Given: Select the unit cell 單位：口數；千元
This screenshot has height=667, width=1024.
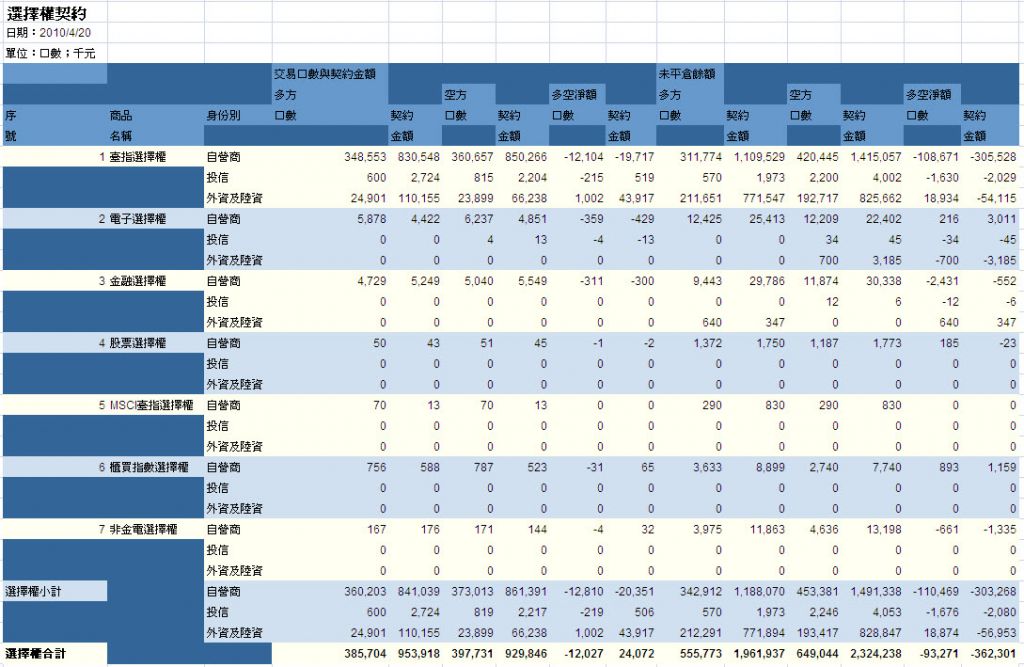Looking at the screenshot, I should click(50, 54).
